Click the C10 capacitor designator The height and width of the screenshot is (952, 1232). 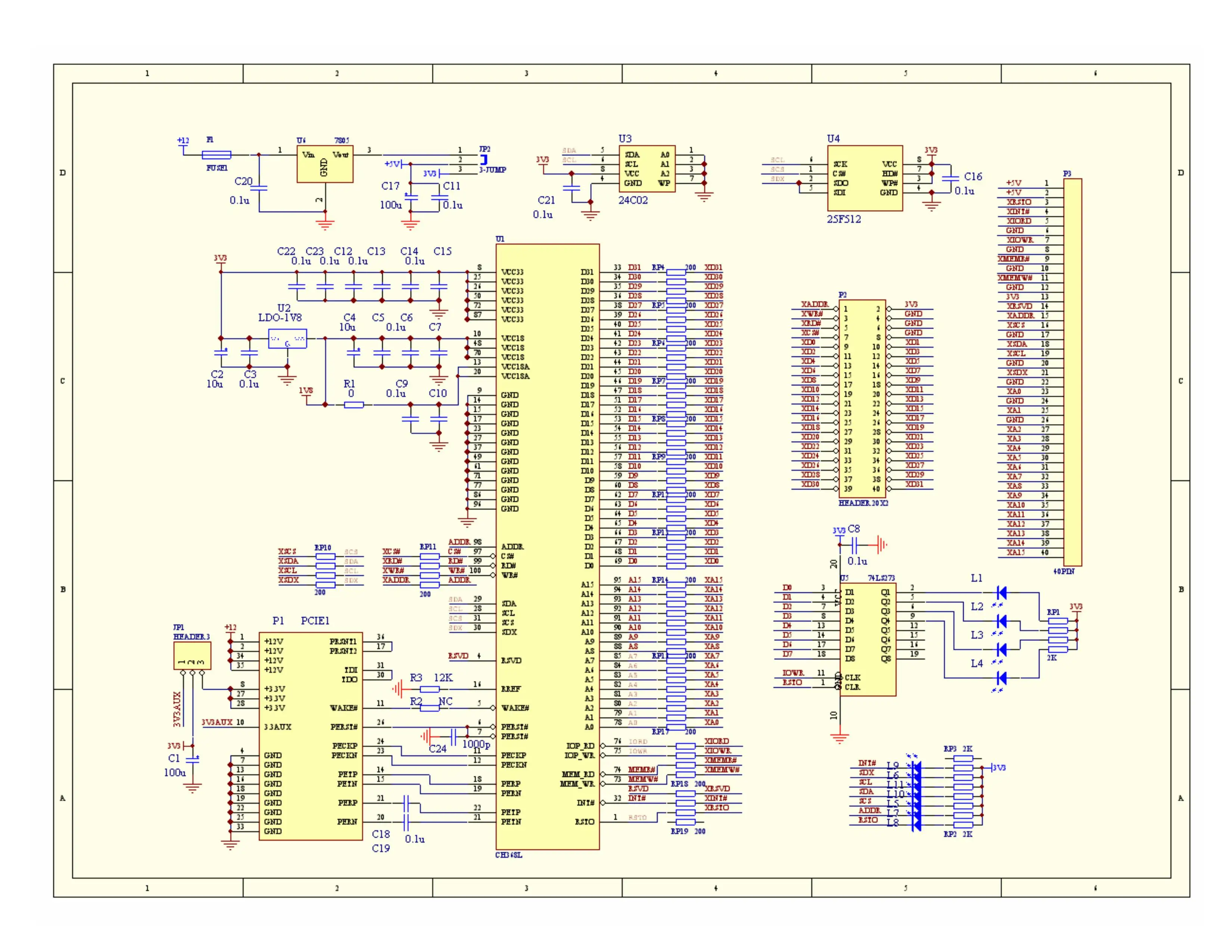tap(437, 393)
